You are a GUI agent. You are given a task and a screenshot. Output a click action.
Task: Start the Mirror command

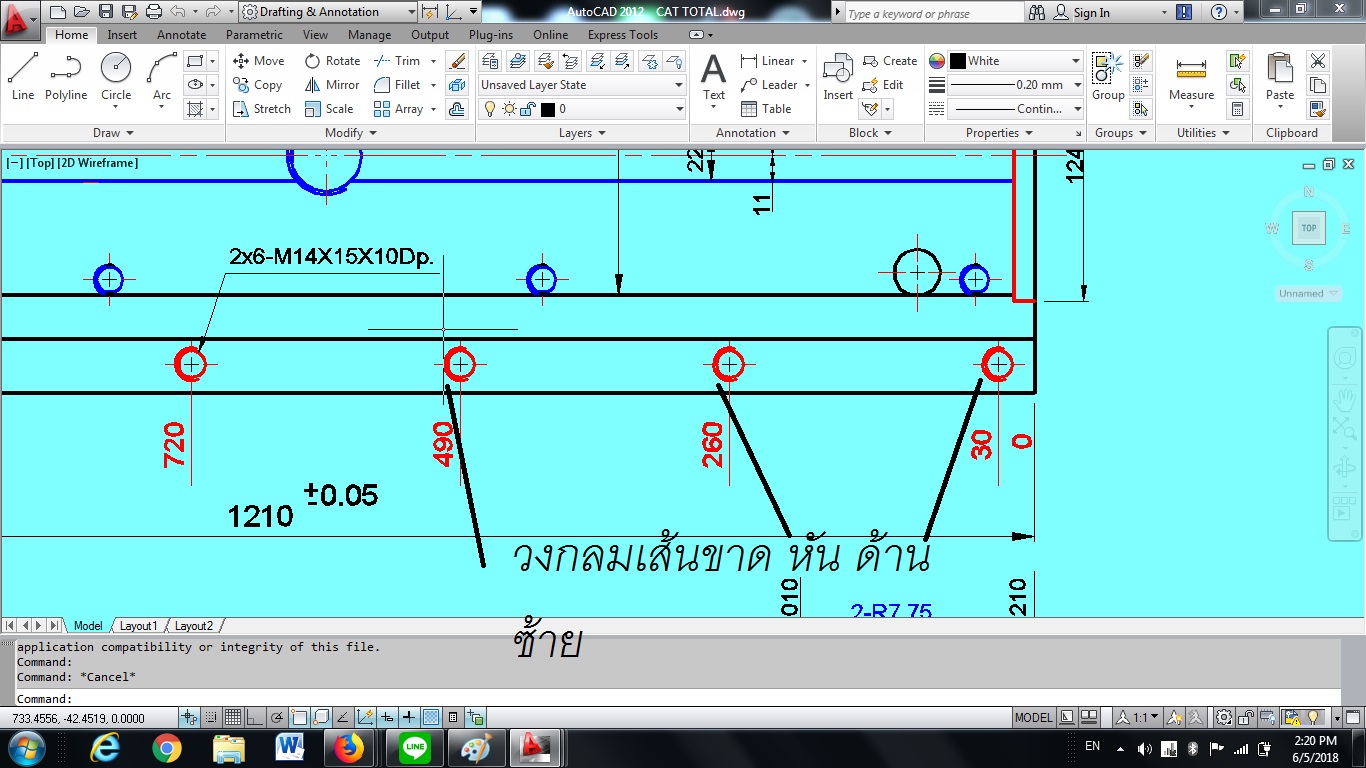333,85
